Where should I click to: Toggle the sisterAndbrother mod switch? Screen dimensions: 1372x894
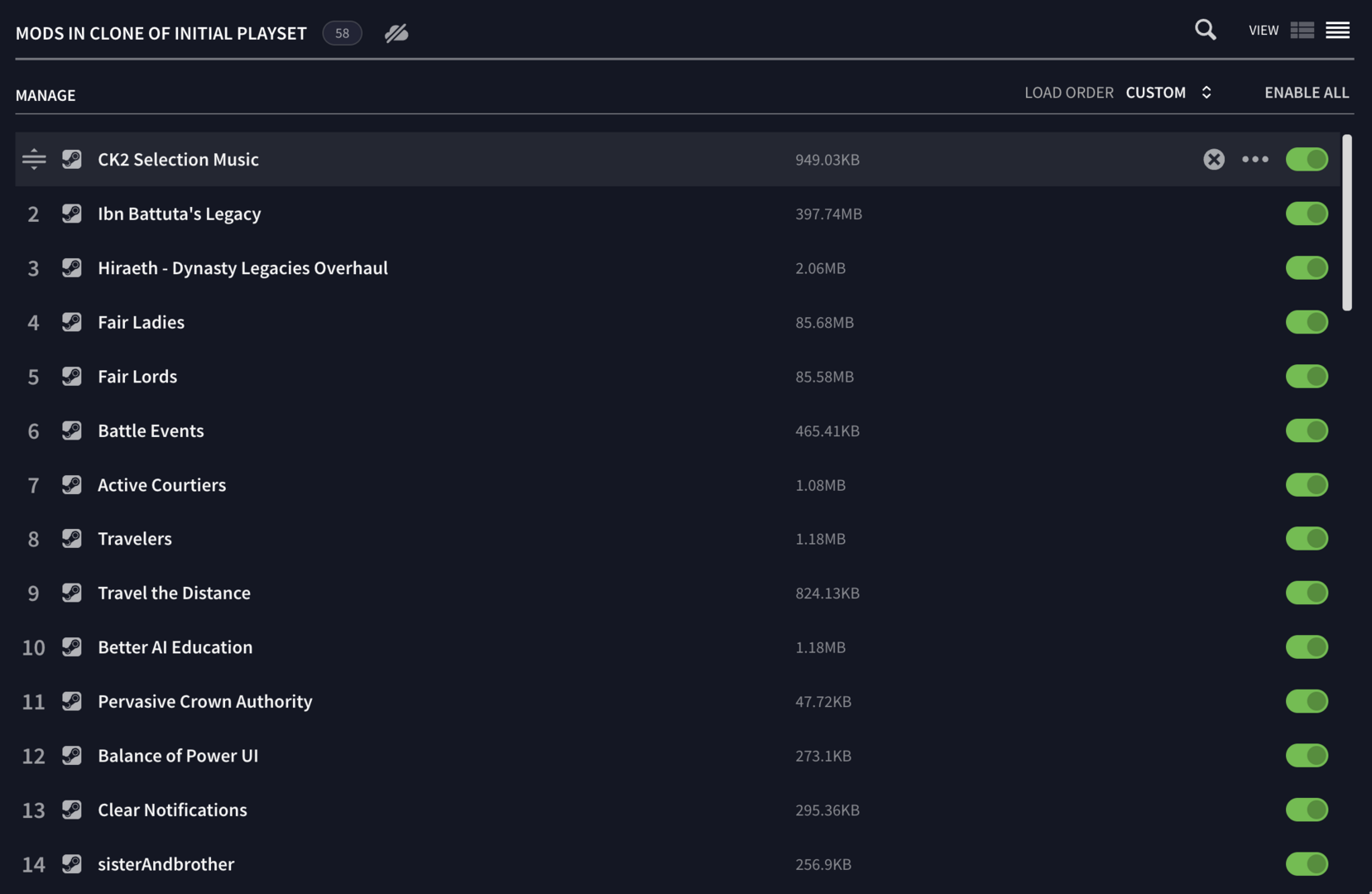(x=1307, y=863)
